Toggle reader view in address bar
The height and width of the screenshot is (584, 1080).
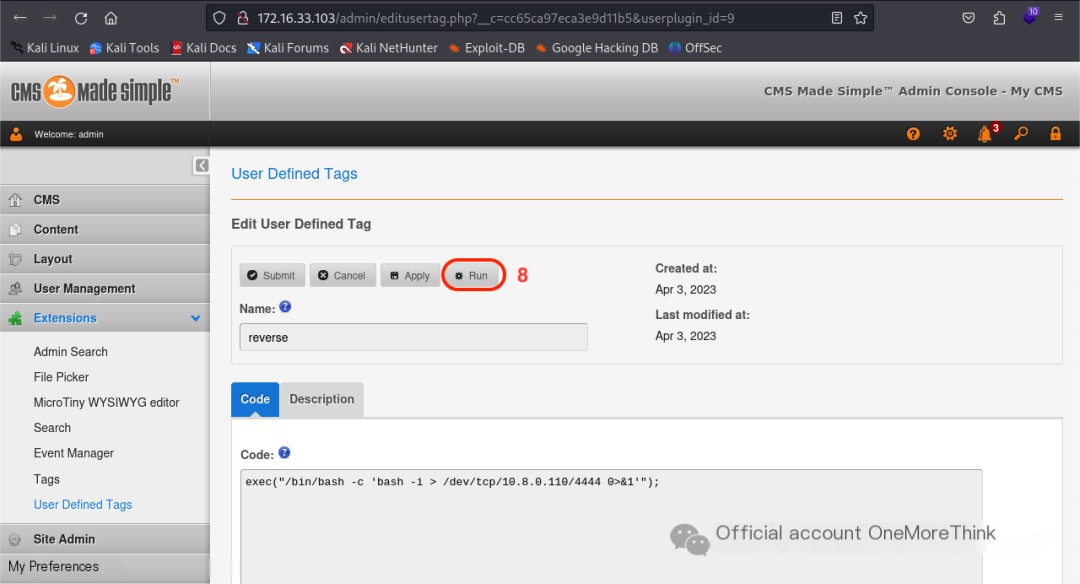[x=837, y=18]
